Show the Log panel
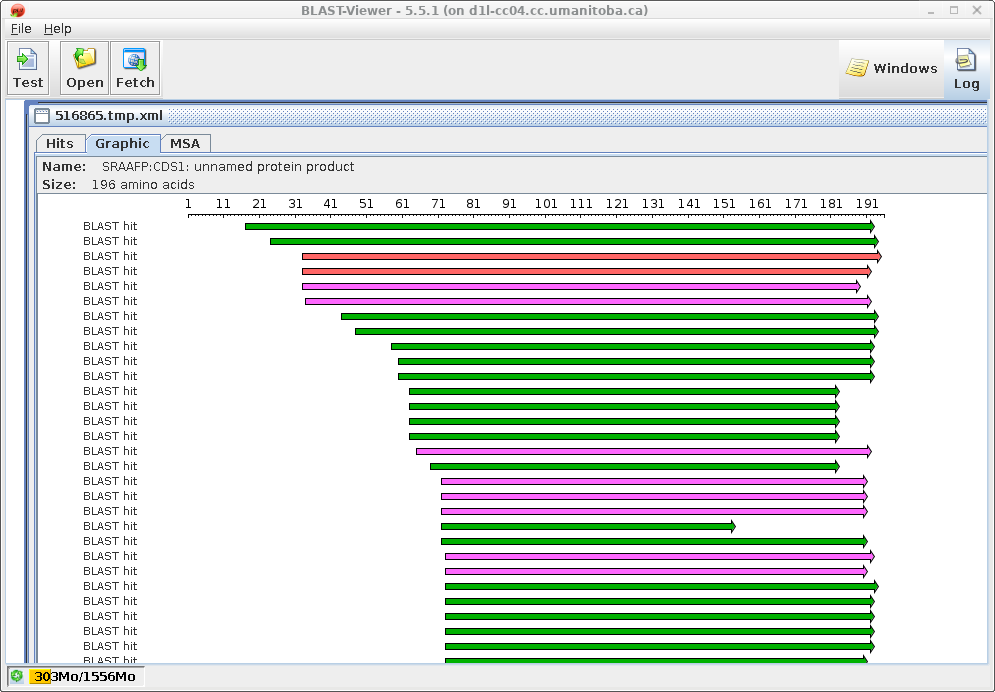 (x=966, y=69)
